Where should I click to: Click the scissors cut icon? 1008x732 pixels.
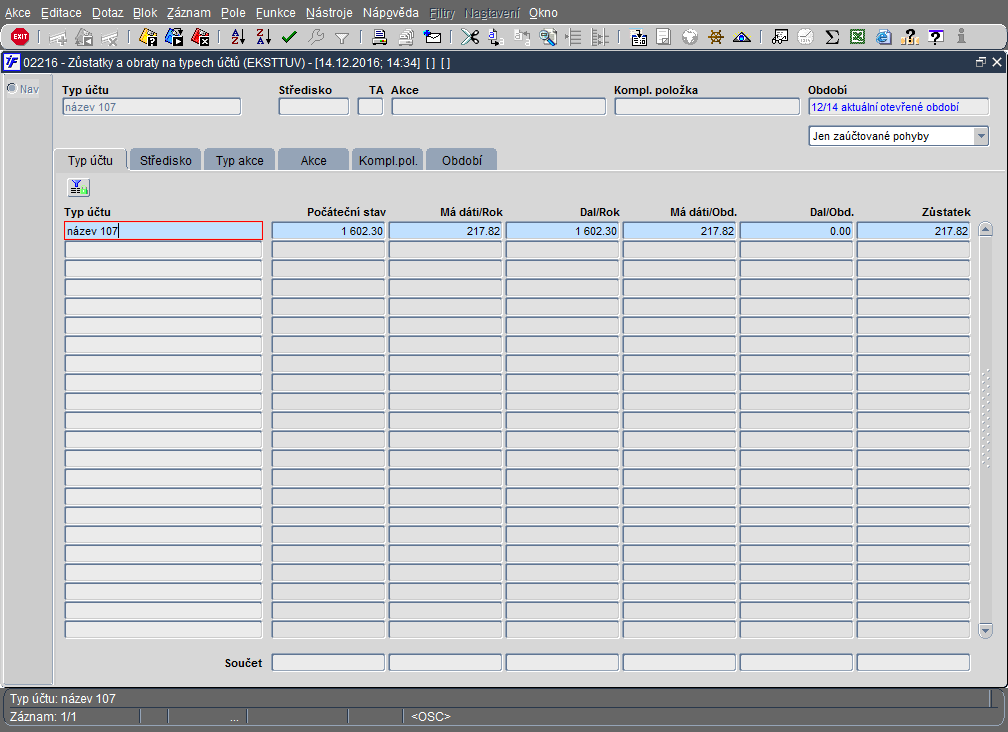(x=470, y=37)
